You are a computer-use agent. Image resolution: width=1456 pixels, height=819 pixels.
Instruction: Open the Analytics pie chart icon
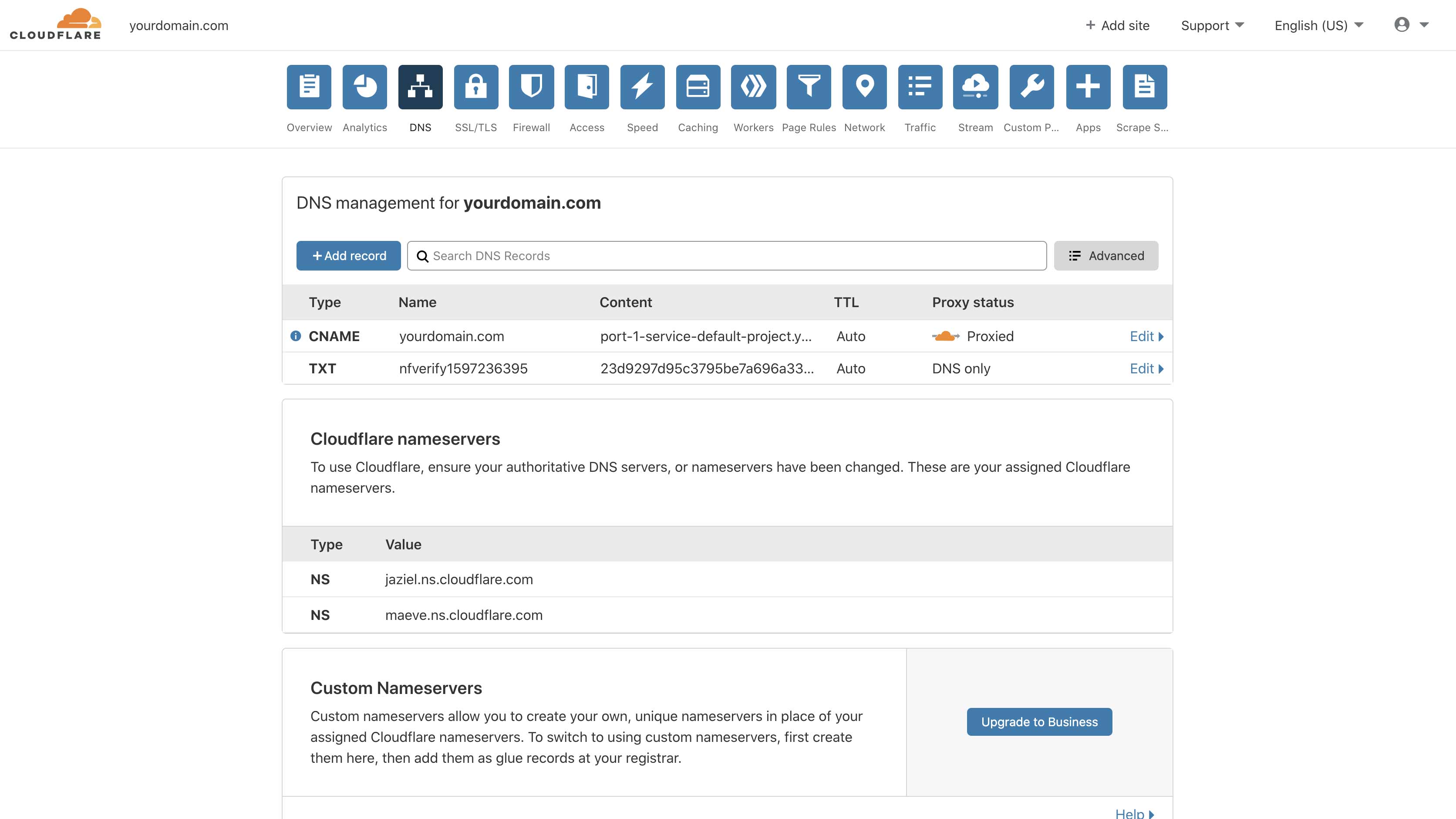click(364, 87)
